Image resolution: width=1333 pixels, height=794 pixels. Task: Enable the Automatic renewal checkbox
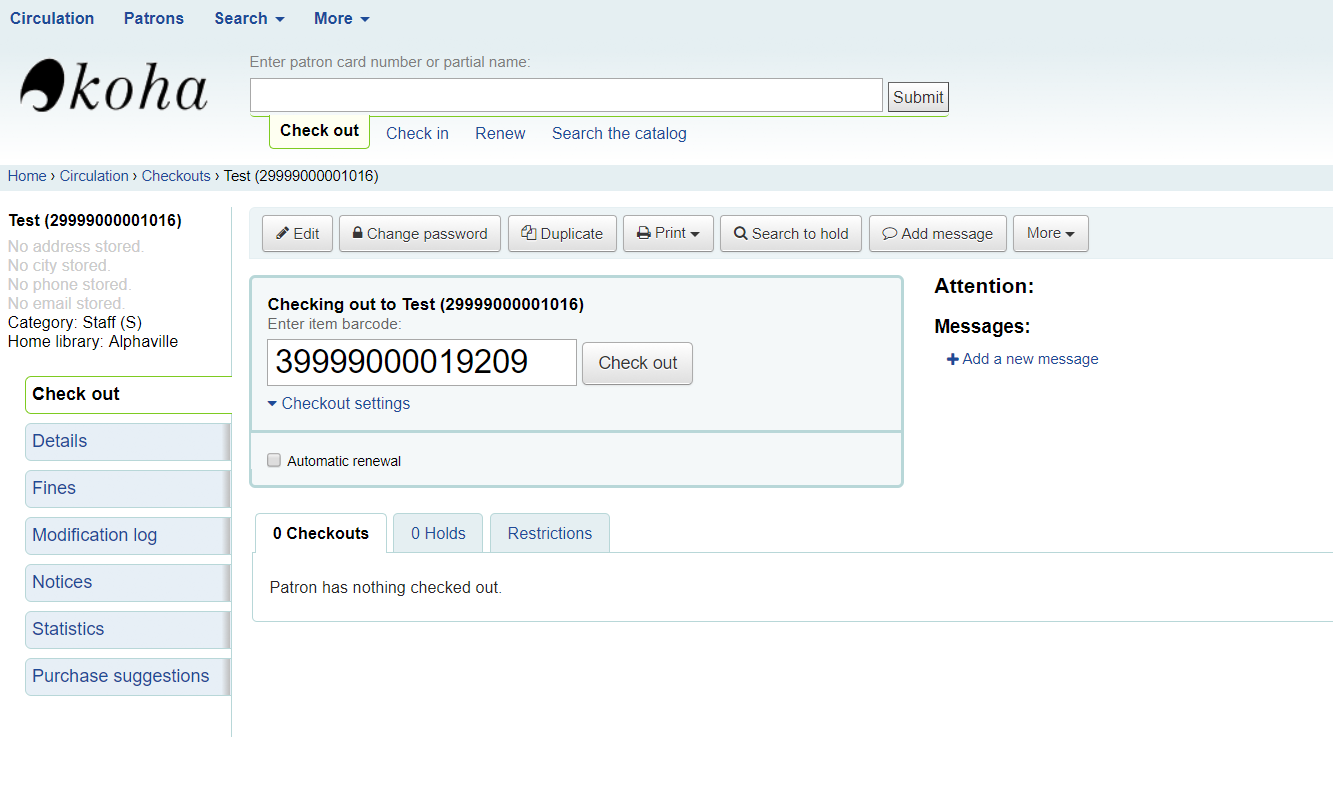[274, 461]
